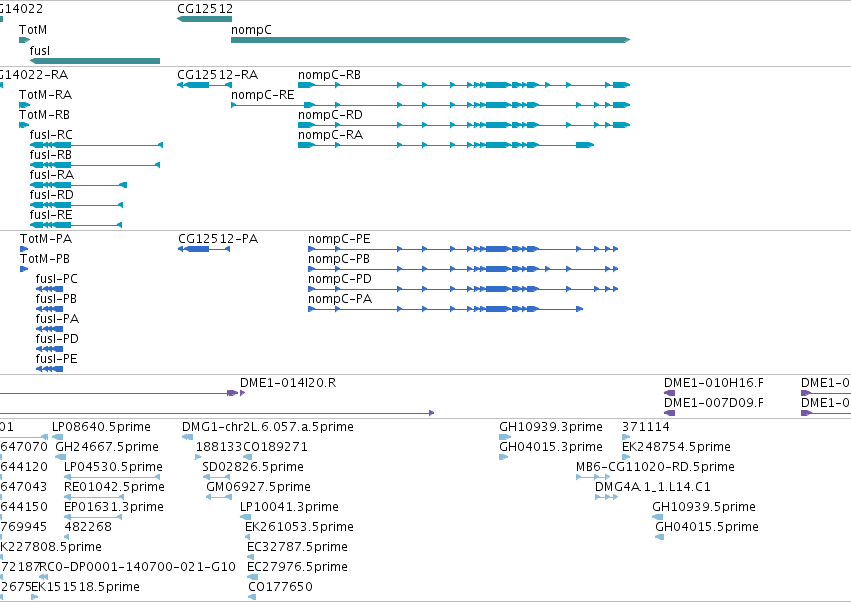
Task: Click EST LP10041.3prime
Action: coord(245,517)
